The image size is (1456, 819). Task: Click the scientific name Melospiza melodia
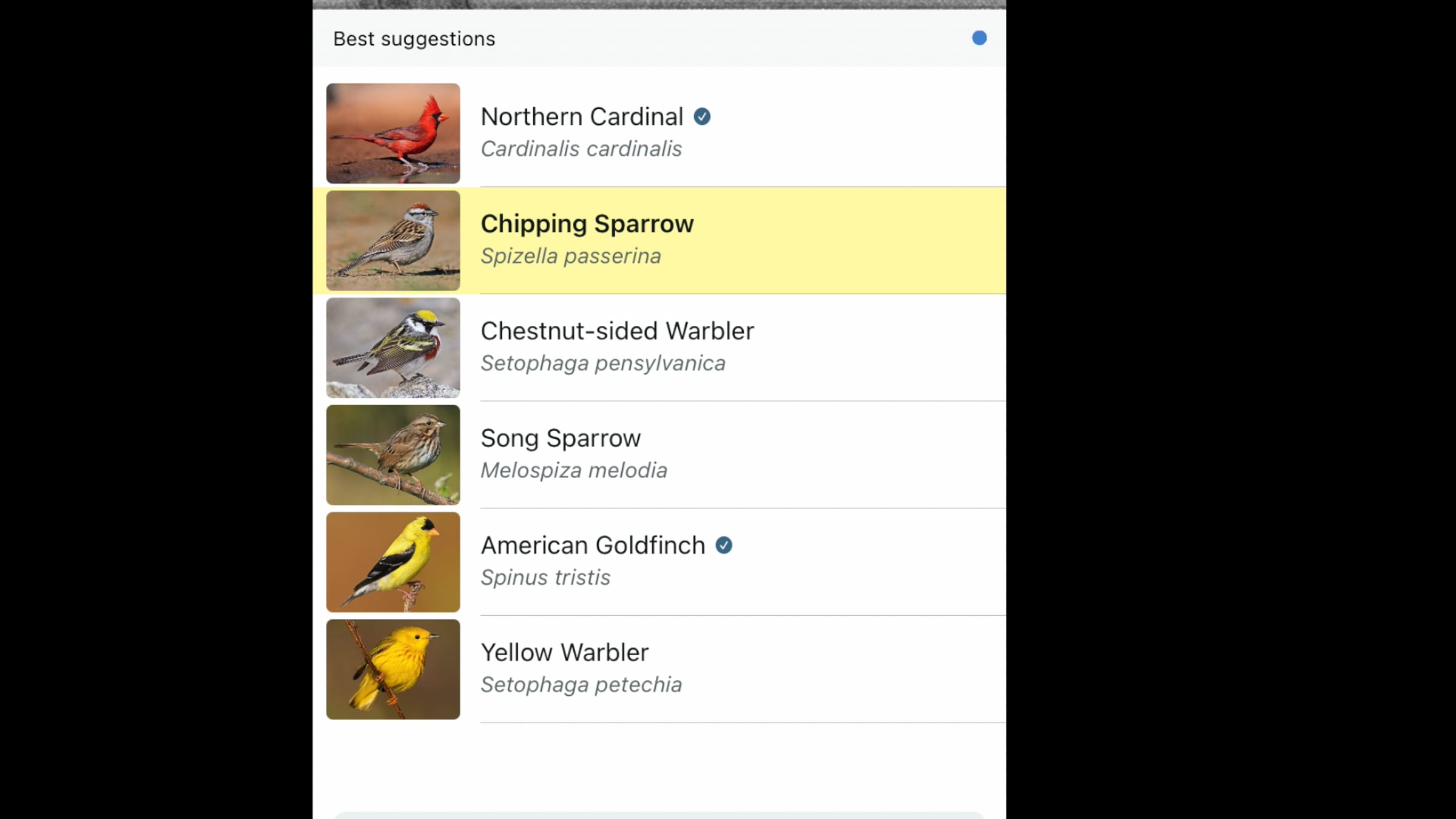(x=574, y=470)
